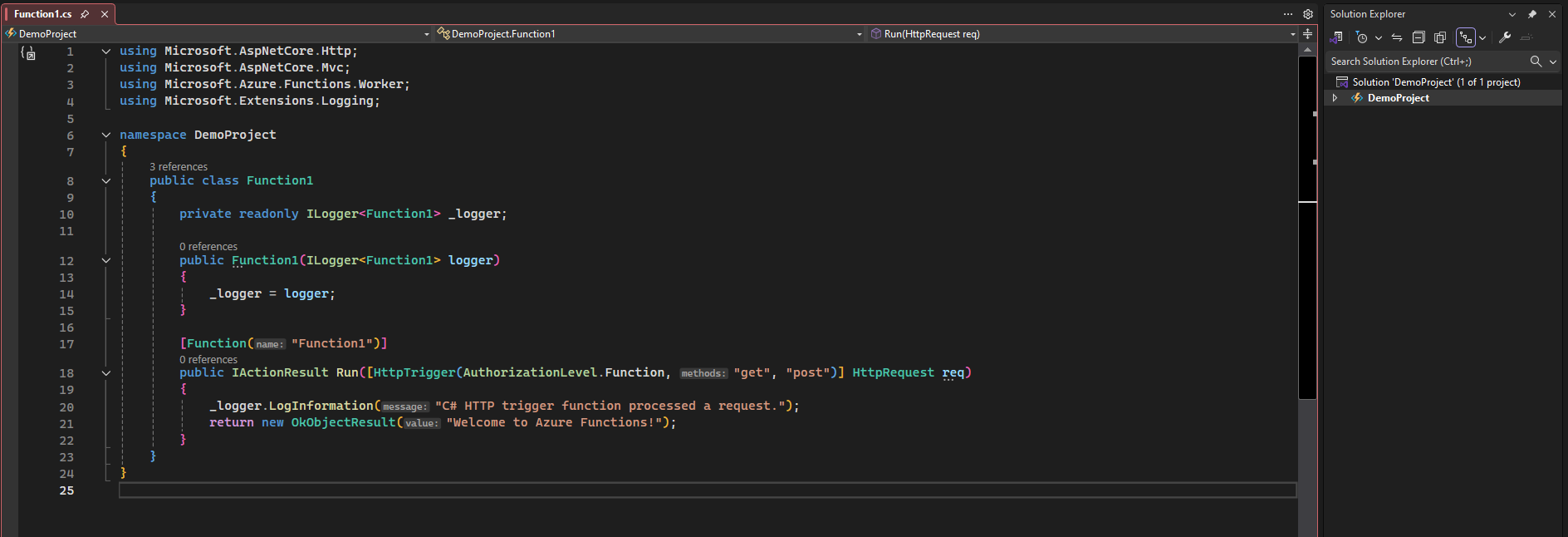Open Properties via the wrench icon
This screenshot has height=537, width=1568.
coord(1505,37)
